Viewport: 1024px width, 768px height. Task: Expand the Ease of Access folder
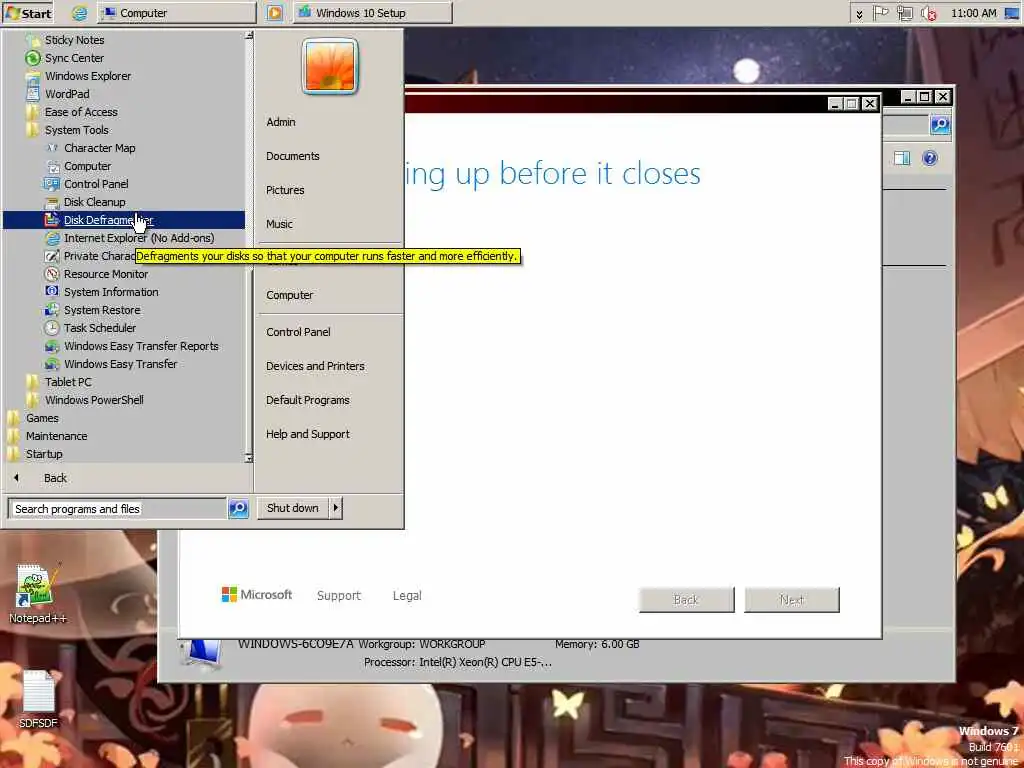click(x=80, y=112)
